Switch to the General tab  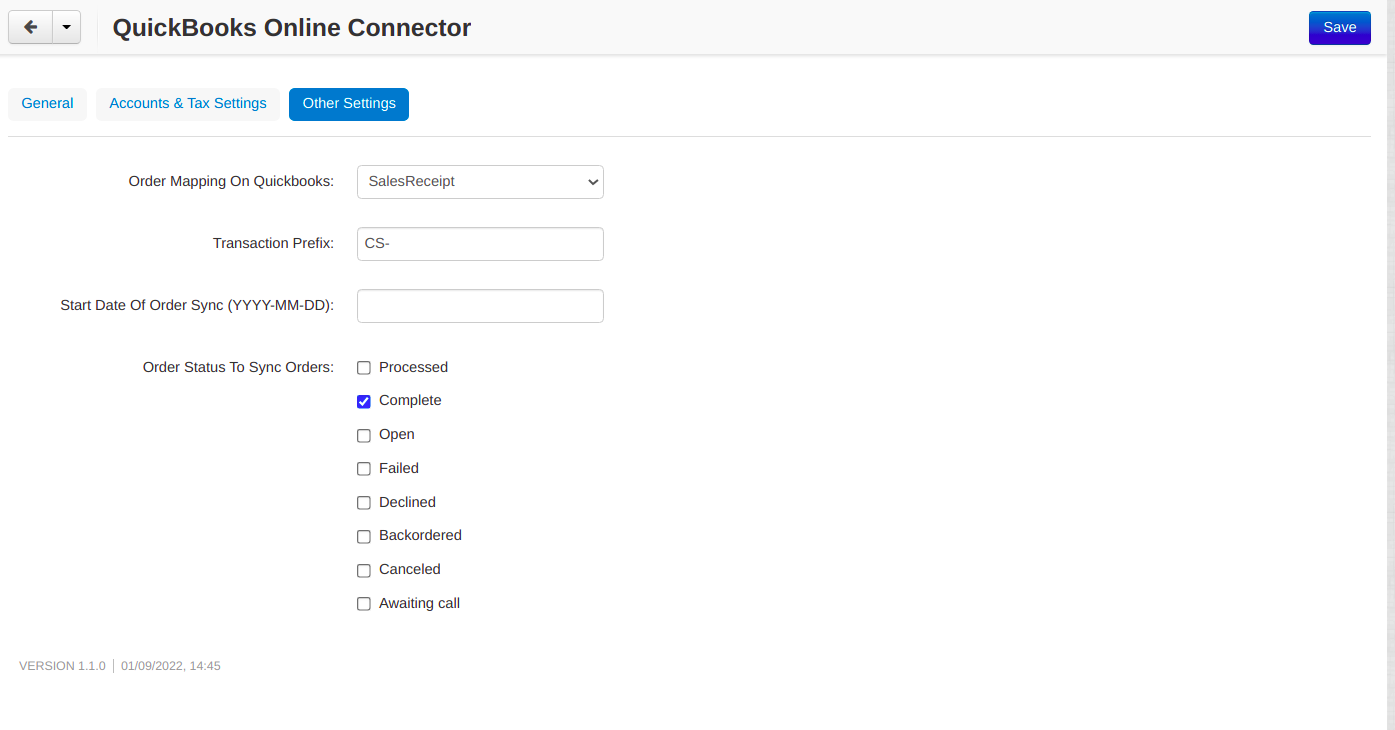(47, 104)
